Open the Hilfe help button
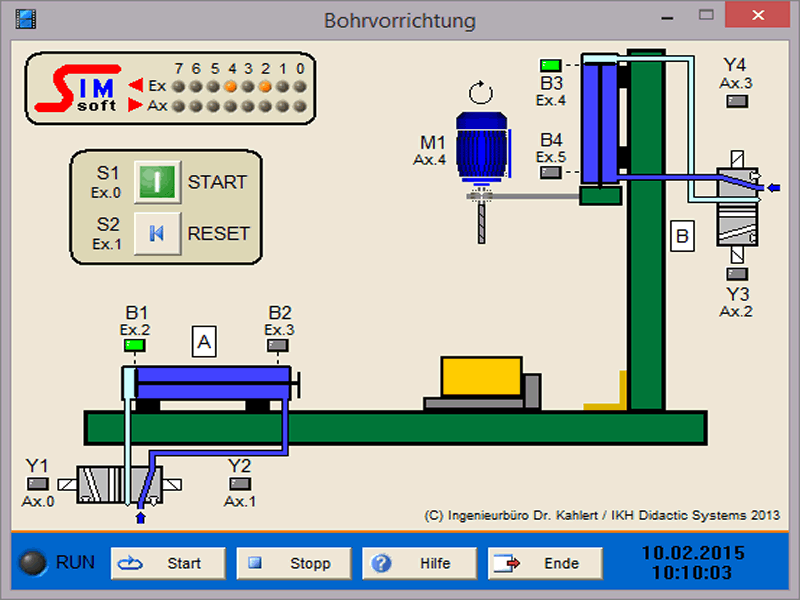The image size is (800, 600). (419, 563)
